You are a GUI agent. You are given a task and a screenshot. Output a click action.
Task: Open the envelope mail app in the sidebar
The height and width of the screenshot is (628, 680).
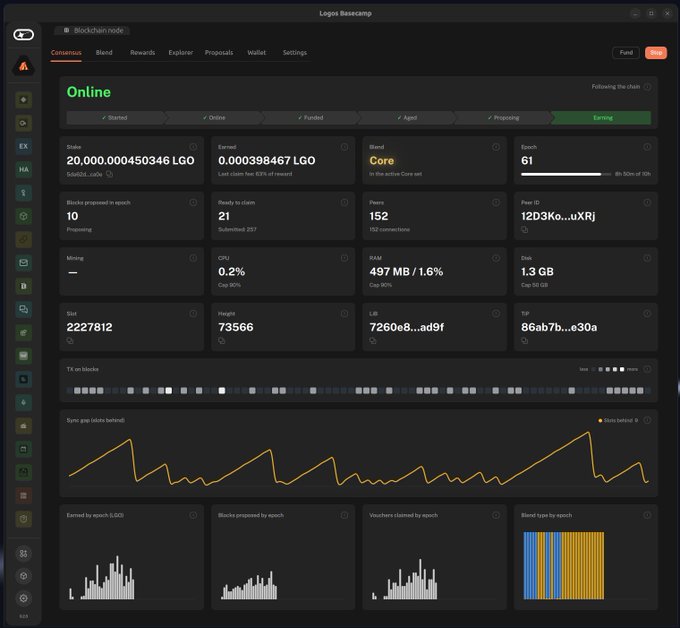pyautogui.click(x=23, y=262)
